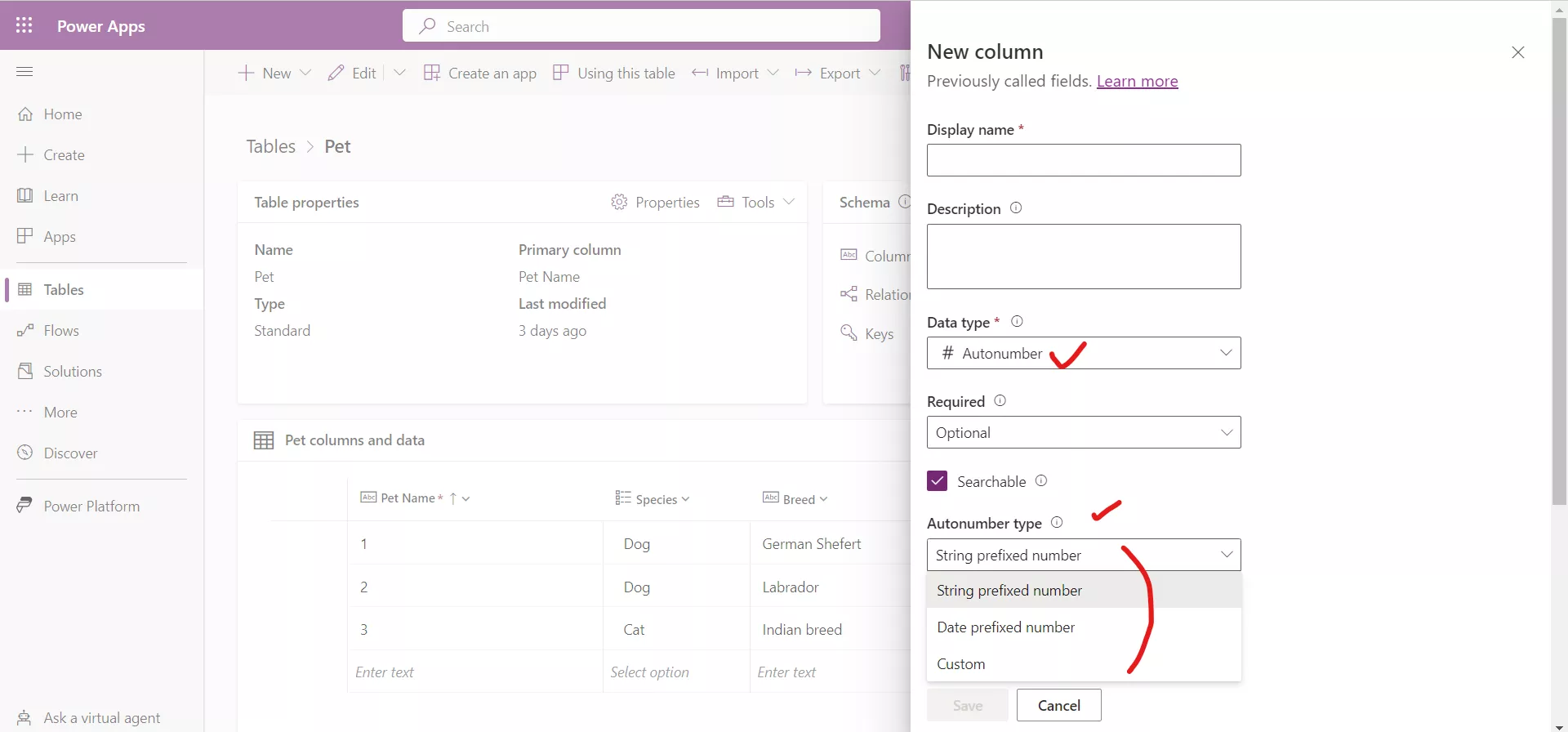The height and width of the screenshot is (732, 1568).
Task: Open table Properties gear
Action: pyautogui.click(x=620, y=202)
